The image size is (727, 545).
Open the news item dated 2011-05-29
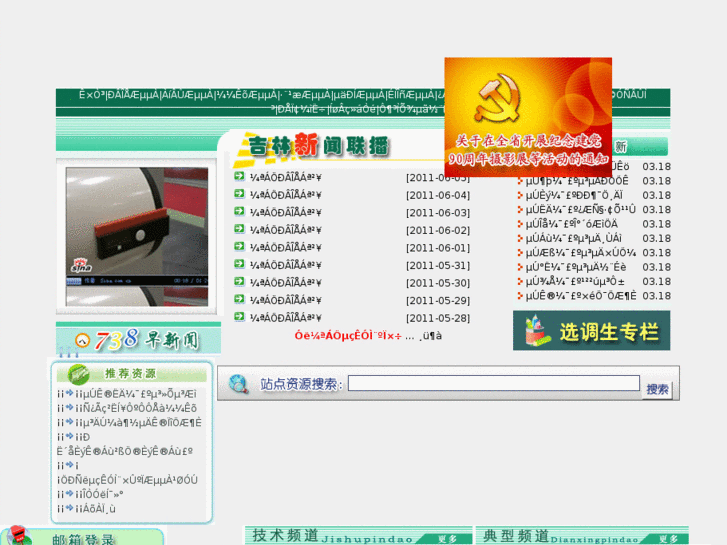tap(286, 301)
